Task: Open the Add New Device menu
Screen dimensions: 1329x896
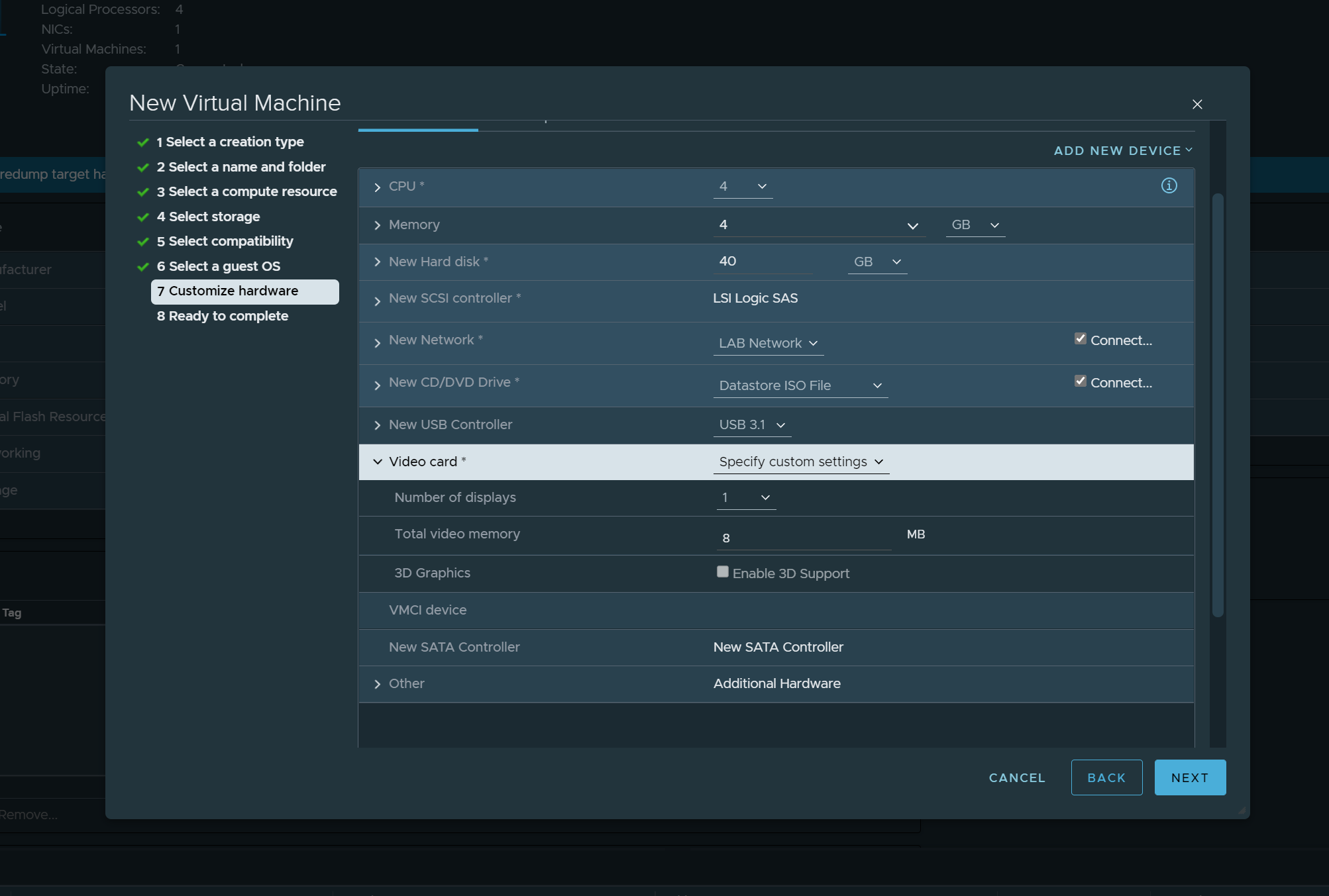Action: tap(1124, 151)
